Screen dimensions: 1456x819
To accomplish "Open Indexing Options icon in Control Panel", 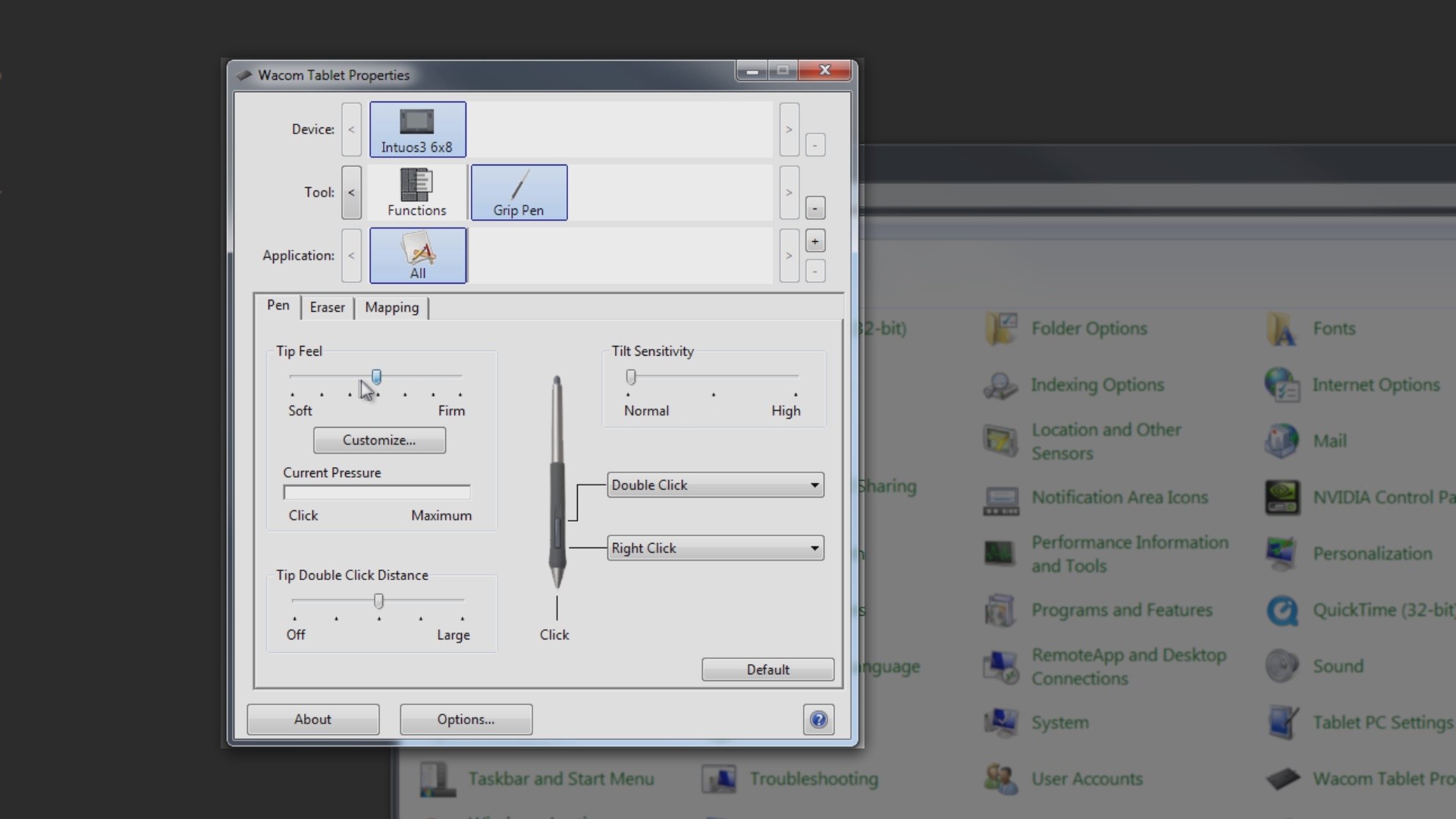I will point(1001,385).
